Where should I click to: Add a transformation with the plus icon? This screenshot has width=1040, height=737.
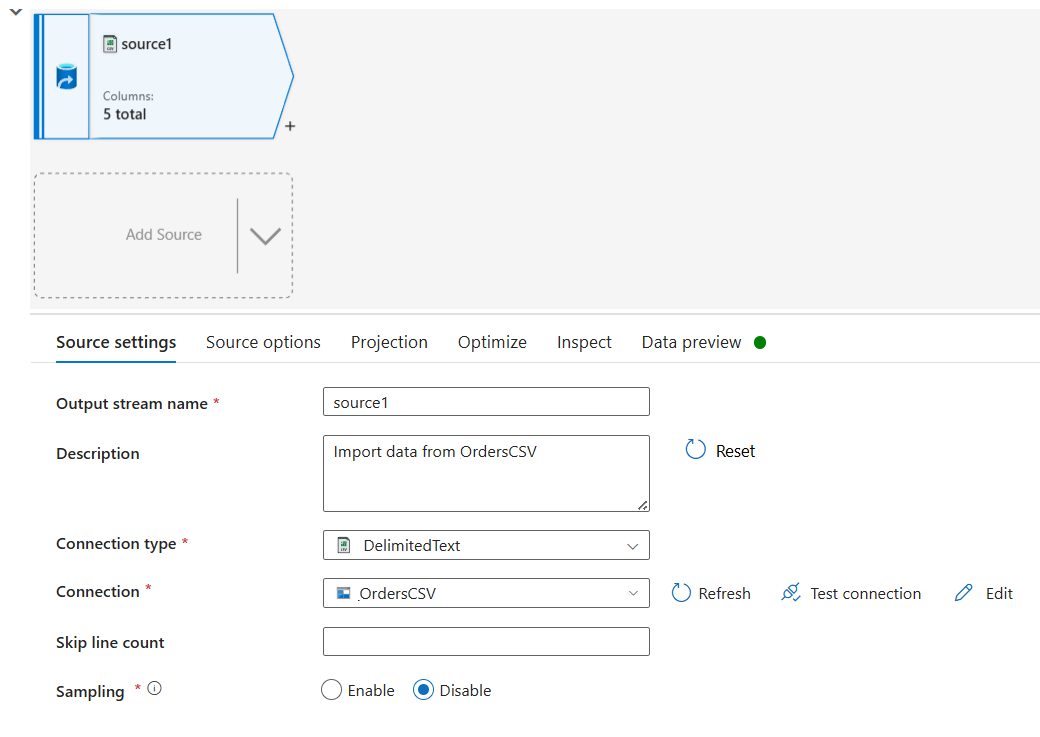(x=290, y=126)
